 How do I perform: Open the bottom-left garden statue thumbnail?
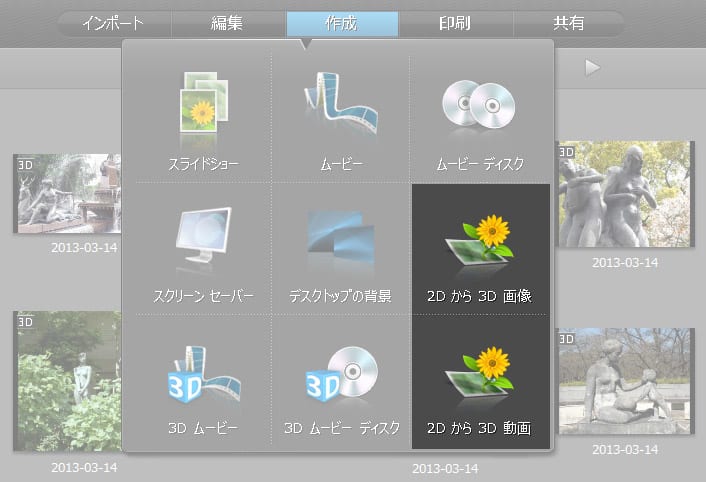click(67, 380)
